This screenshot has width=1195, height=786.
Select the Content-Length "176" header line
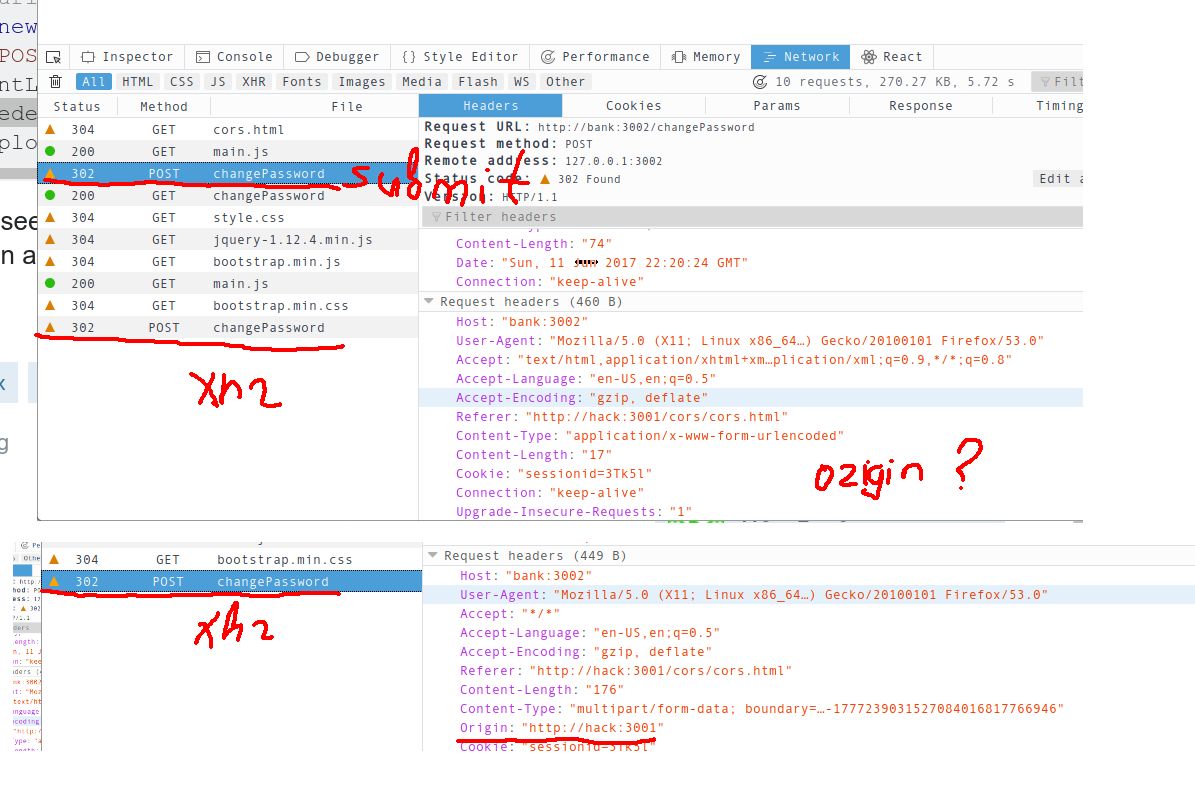[542, 690]
